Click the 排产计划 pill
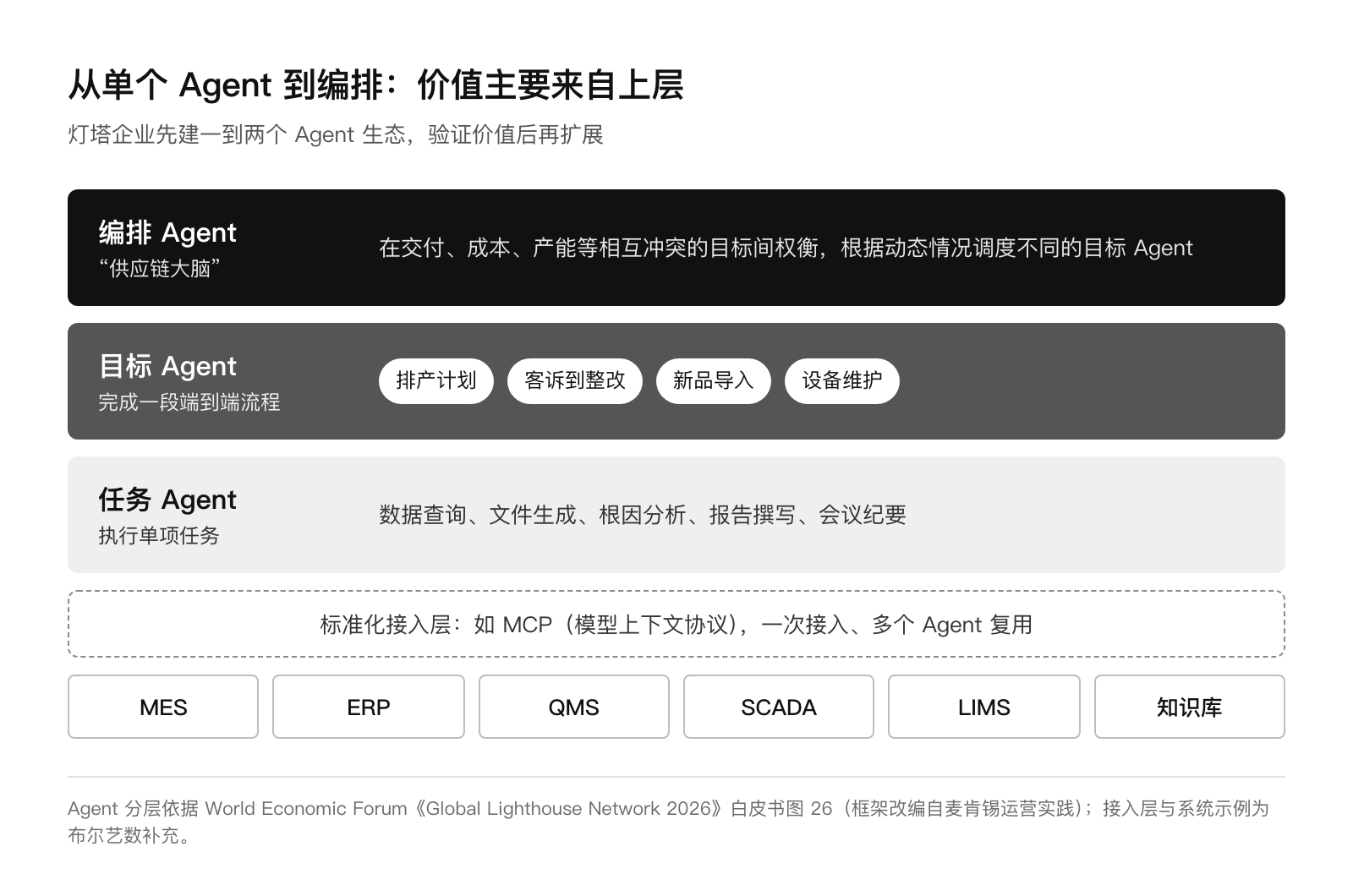Image resolution: width=1353 pixels, height=896 pixels. tap(435, 380)
